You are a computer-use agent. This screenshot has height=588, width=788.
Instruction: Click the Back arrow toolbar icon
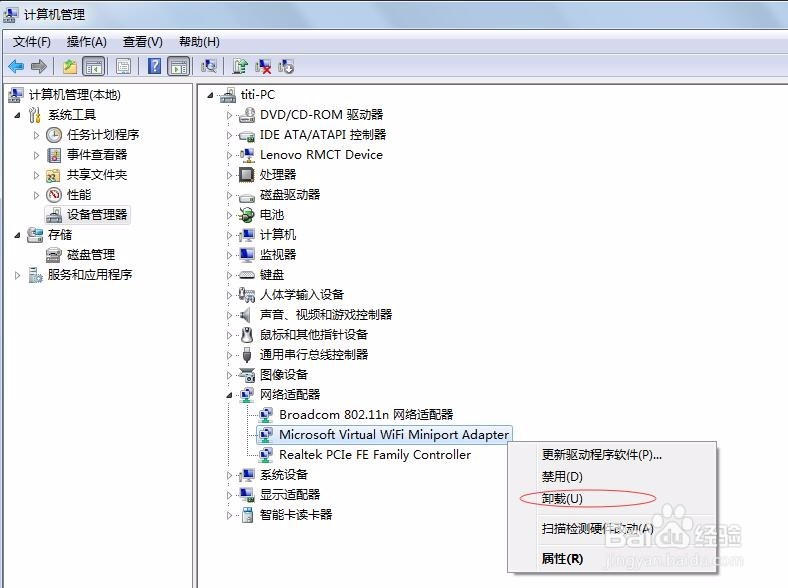point(16,66)
